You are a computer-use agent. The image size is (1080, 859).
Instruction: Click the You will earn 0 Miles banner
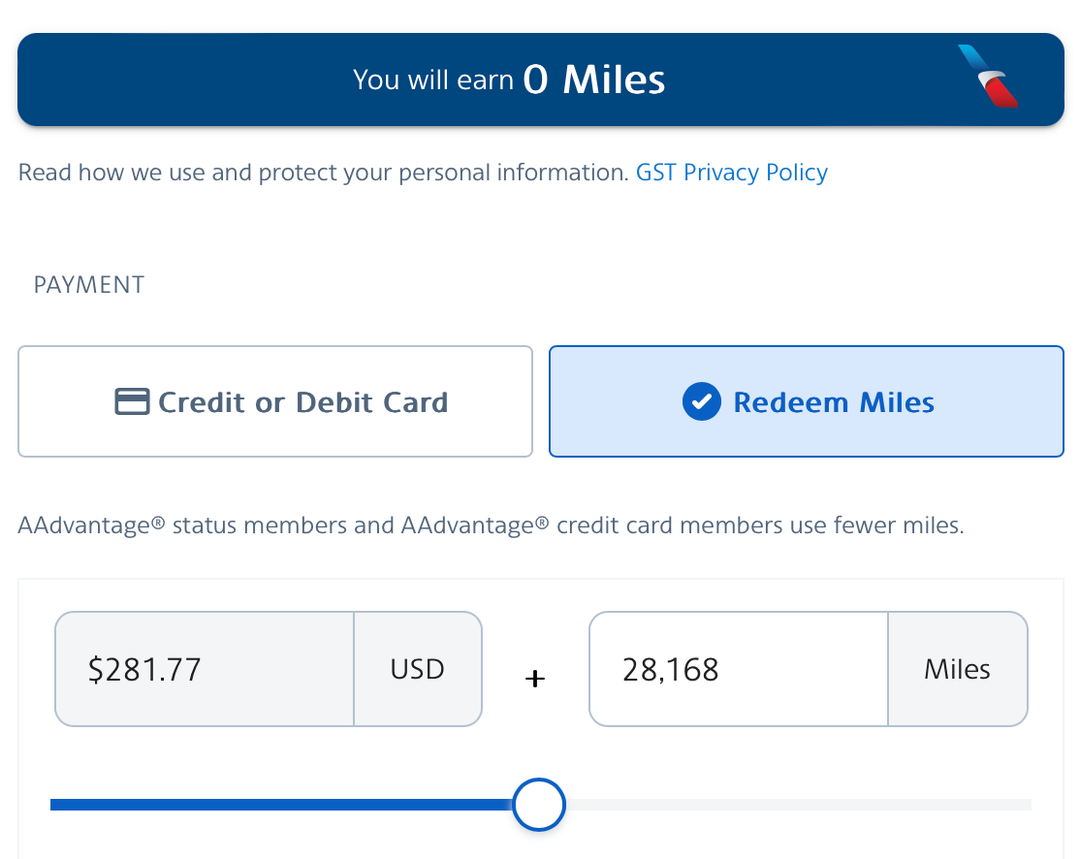click(540, 79)
